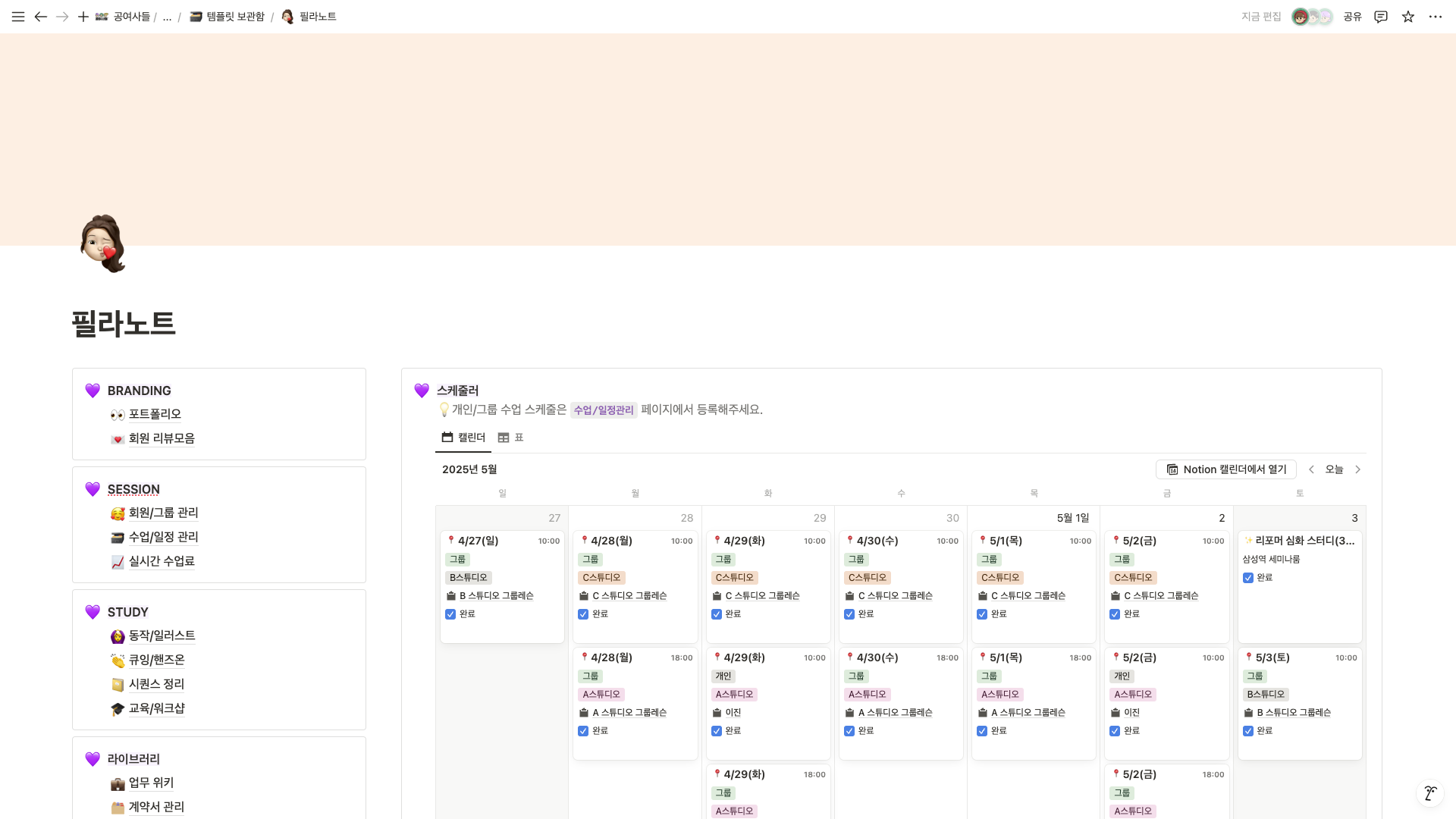Create a new page with the plus icon
Screen dimensions: 1456x819
(83, 16)
